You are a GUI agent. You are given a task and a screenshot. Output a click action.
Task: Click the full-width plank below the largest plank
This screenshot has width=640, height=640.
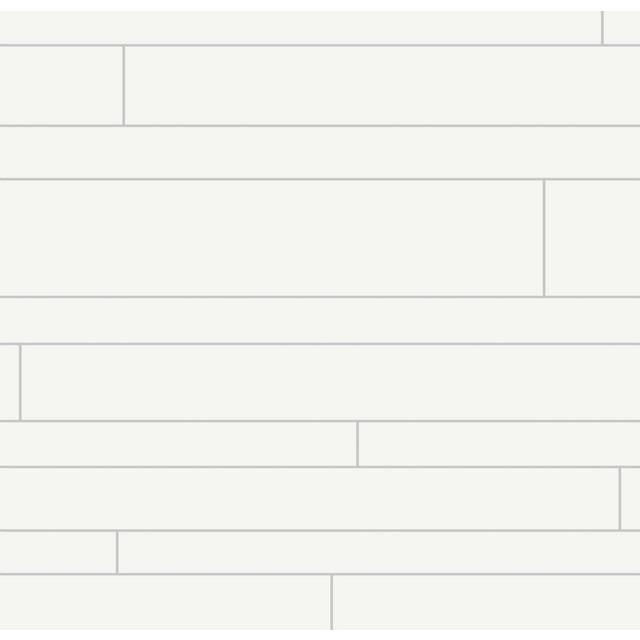(x=320, y=320)
